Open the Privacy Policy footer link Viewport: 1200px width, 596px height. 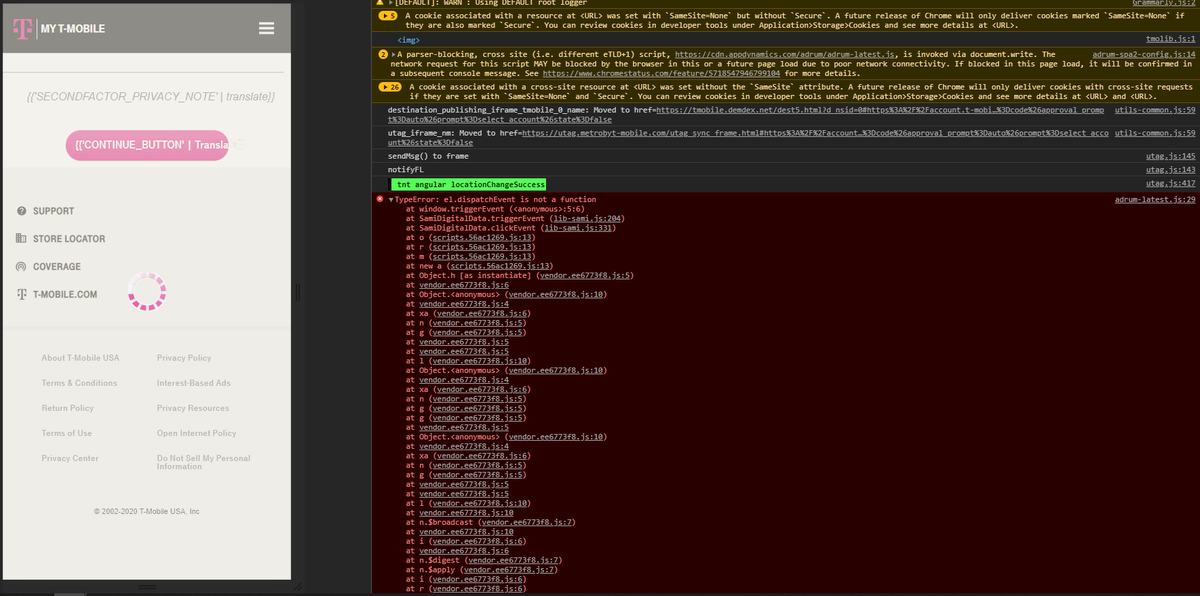click(184, 358)
